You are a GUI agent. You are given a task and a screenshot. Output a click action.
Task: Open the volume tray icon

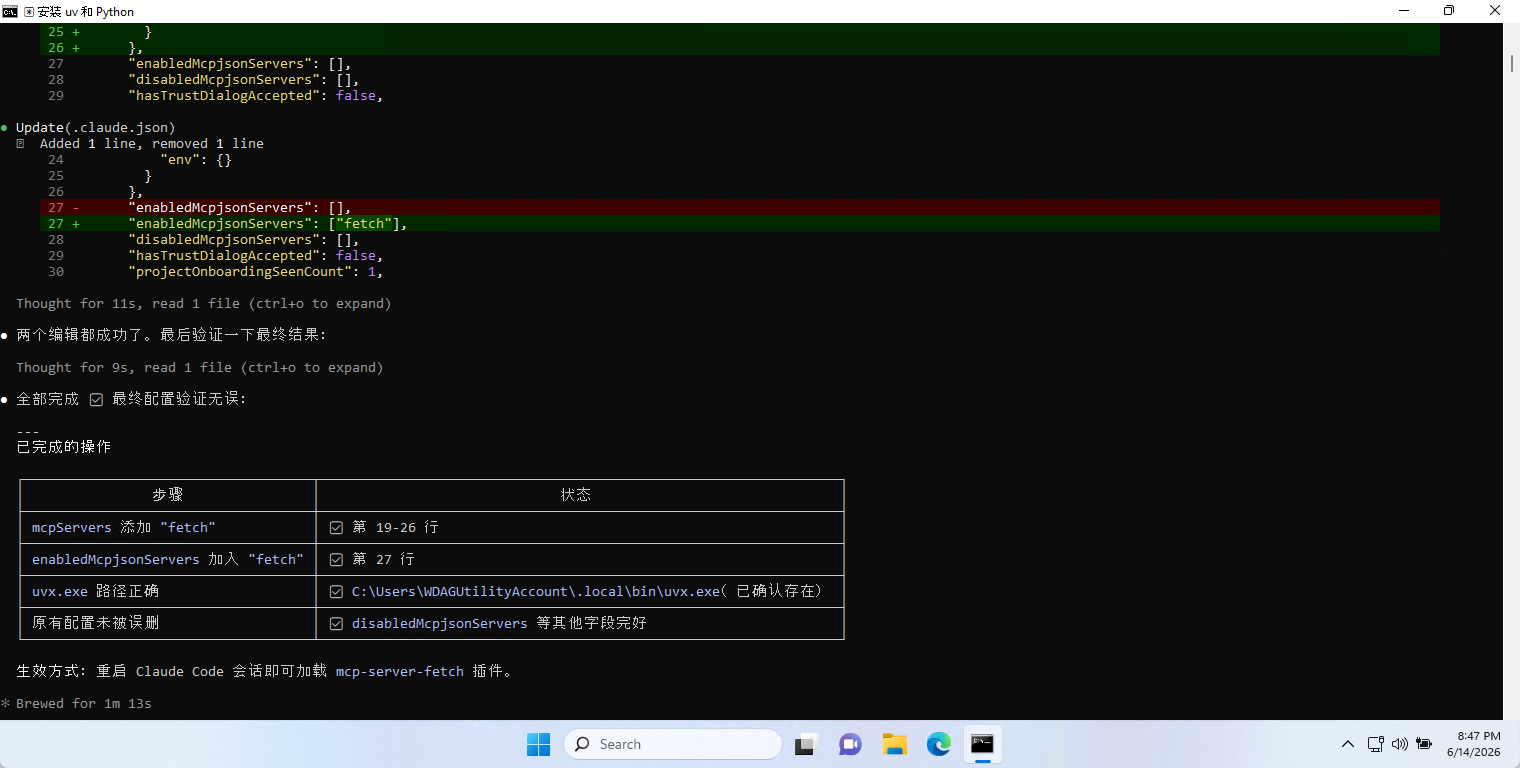[x=1400, y=744]
